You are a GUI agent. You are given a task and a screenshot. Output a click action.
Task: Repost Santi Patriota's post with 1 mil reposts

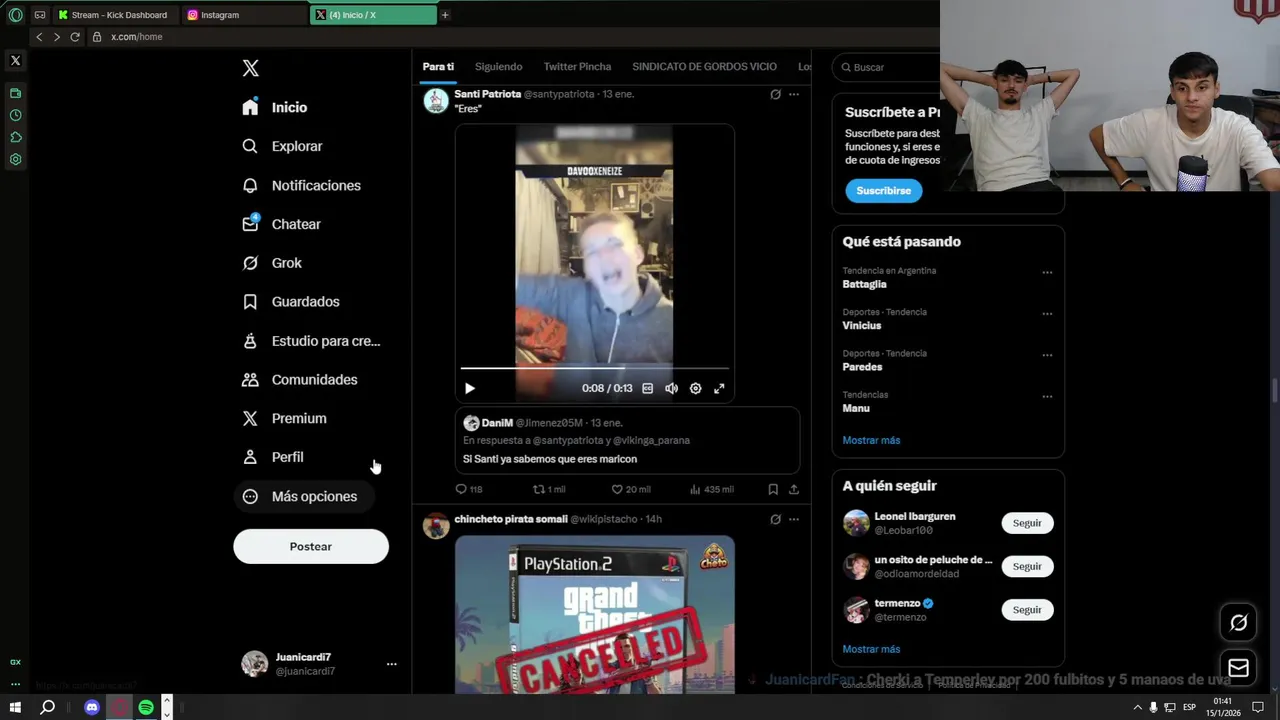(539, 489)
